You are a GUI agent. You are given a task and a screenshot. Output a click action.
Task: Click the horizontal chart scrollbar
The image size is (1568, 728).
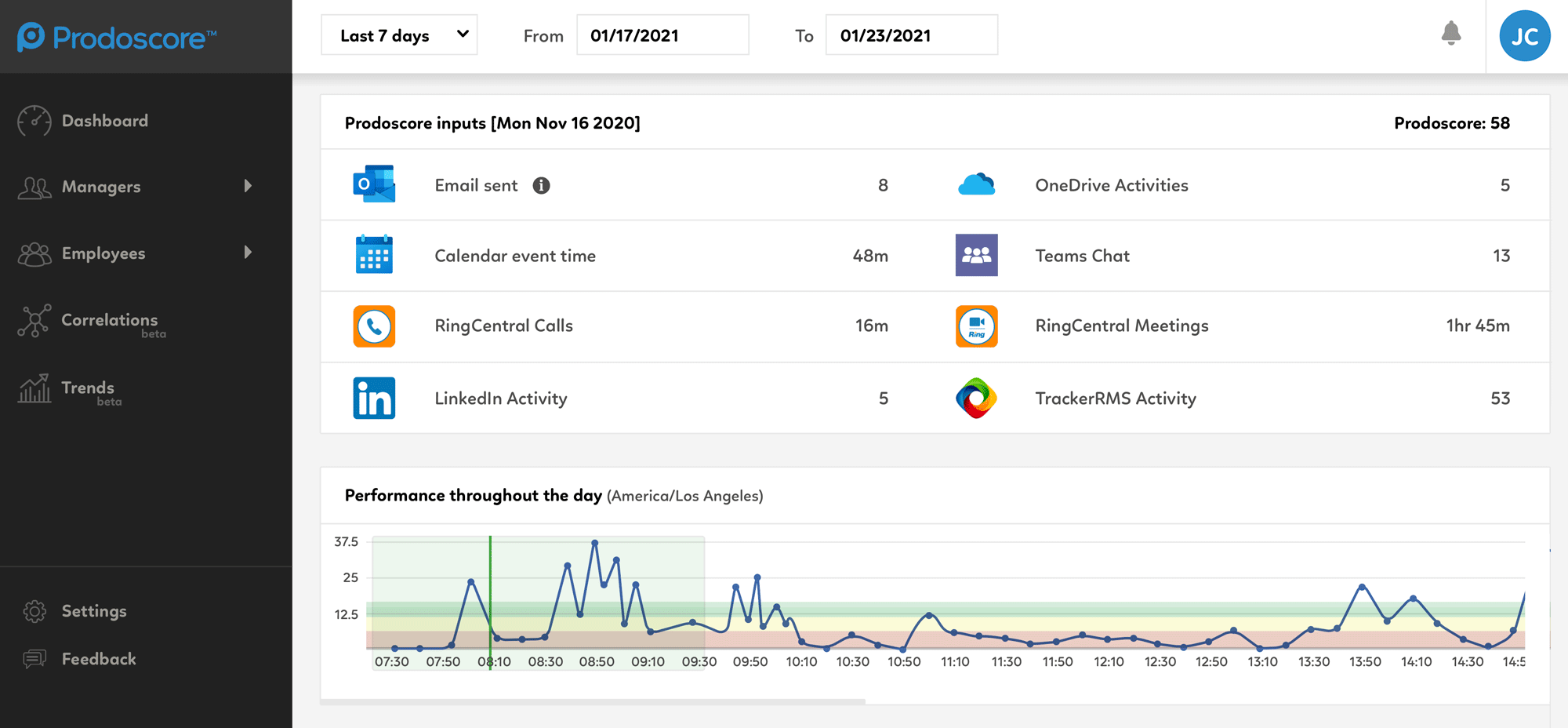(593, 701)
